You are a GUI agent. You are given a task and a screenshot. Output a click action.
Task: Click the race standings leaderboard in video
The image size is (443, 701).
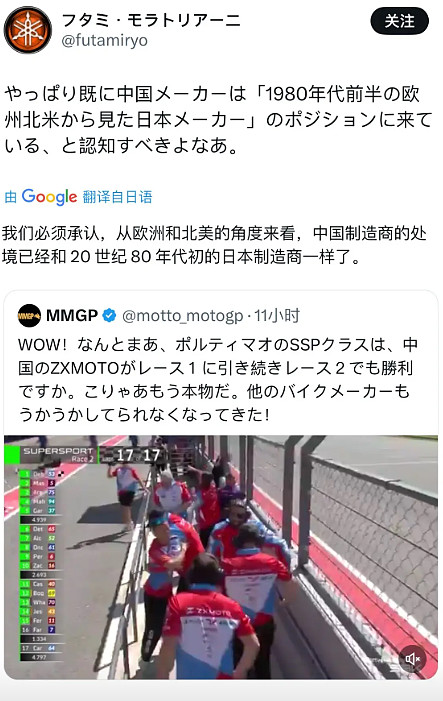(x=38, y=565)
